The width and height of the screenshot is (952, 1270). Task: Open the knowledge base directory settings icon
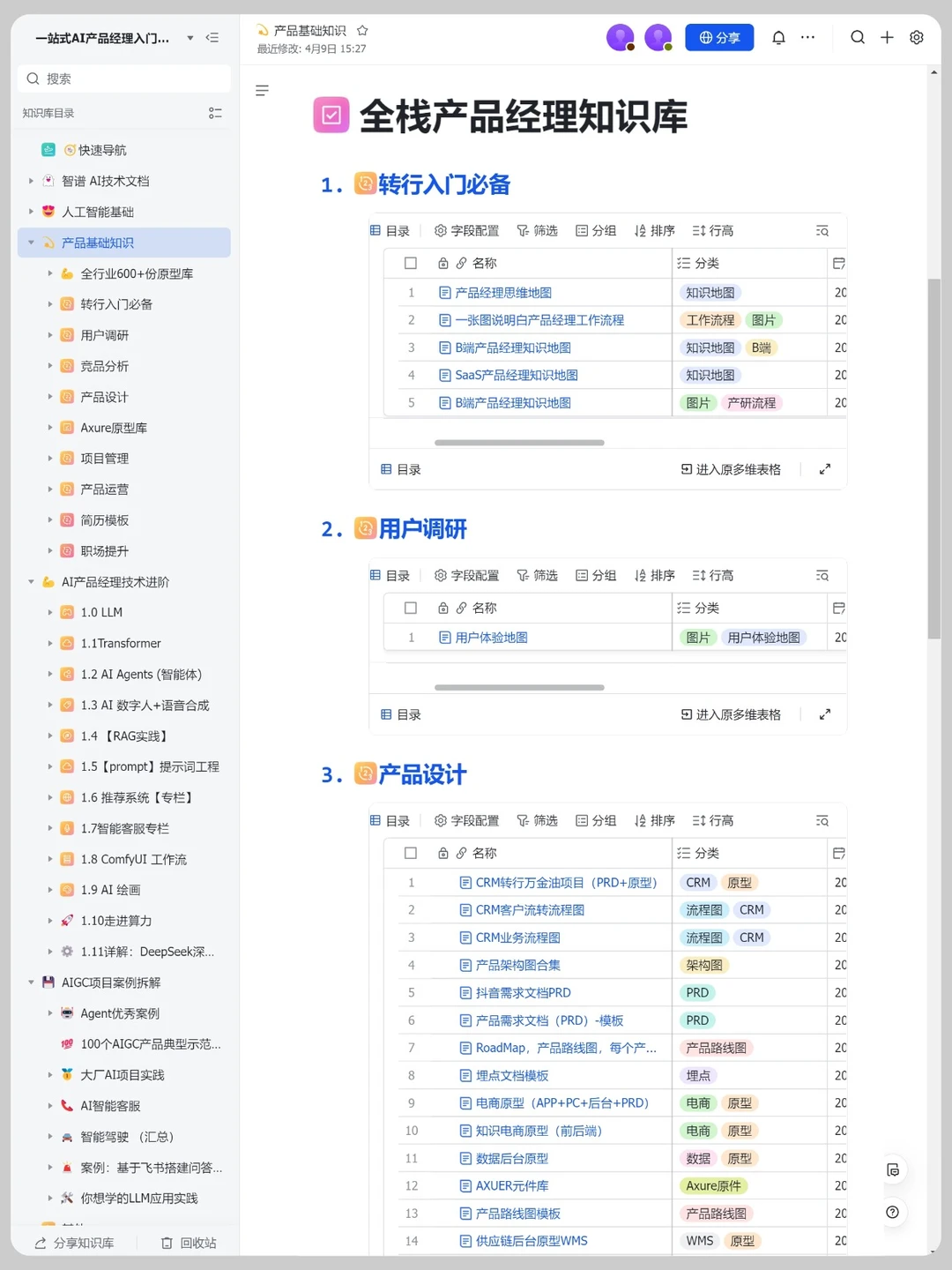pyautogui.click(x=215, y=113)
